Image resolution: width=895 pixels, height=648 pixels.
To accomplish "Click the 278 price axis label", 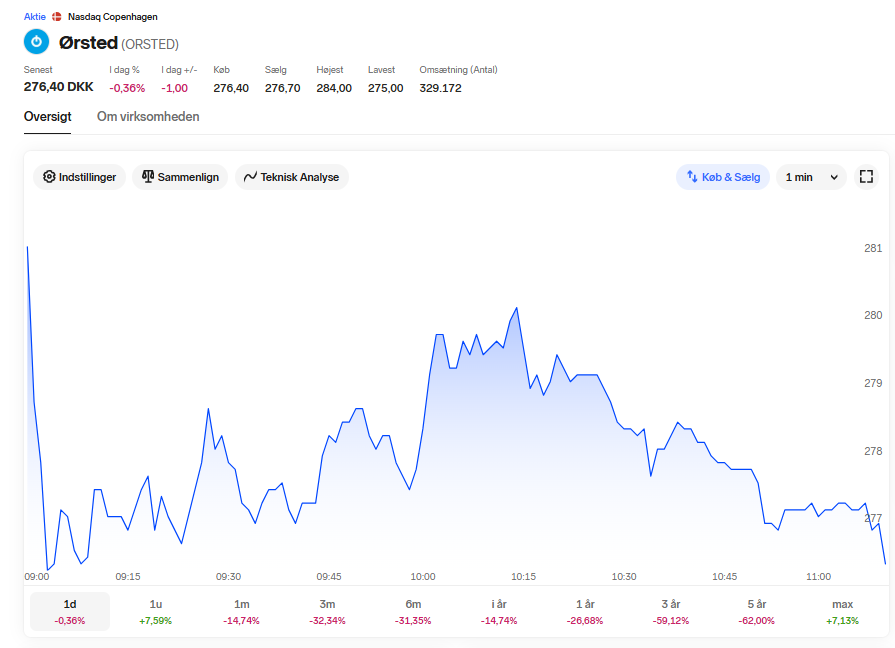I will tap(873, 451).
